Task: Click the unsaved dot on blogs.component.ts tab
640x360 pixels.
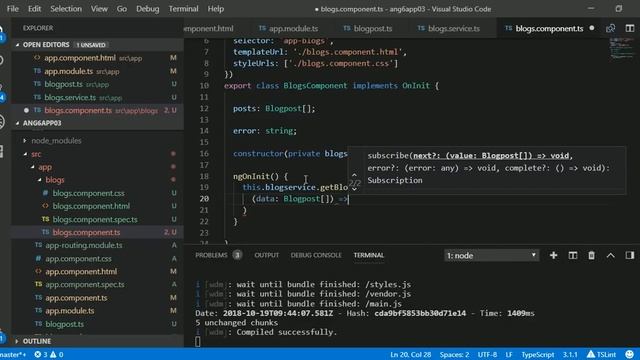Action: 592,28
